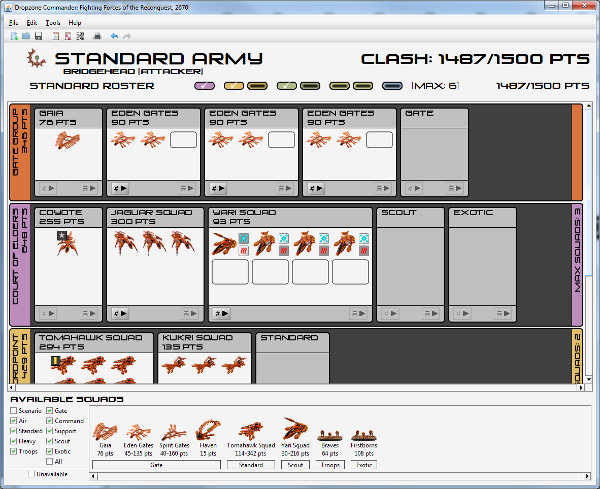Open right arrow menu on Coyote card
Screen dimensions: 600x489
click(89, 314)
